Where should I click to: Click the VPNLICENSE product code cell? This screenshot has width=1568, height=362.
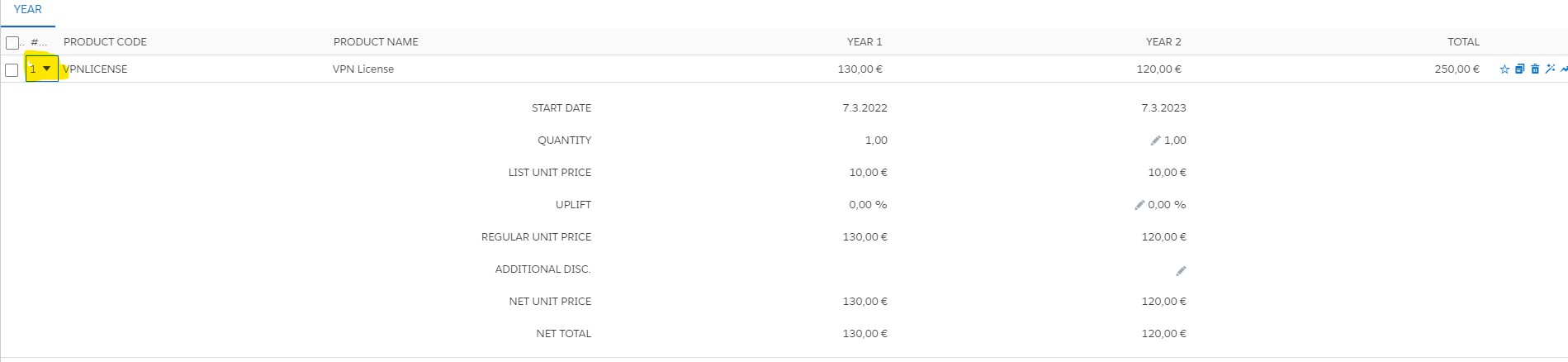tap(96, 69)
